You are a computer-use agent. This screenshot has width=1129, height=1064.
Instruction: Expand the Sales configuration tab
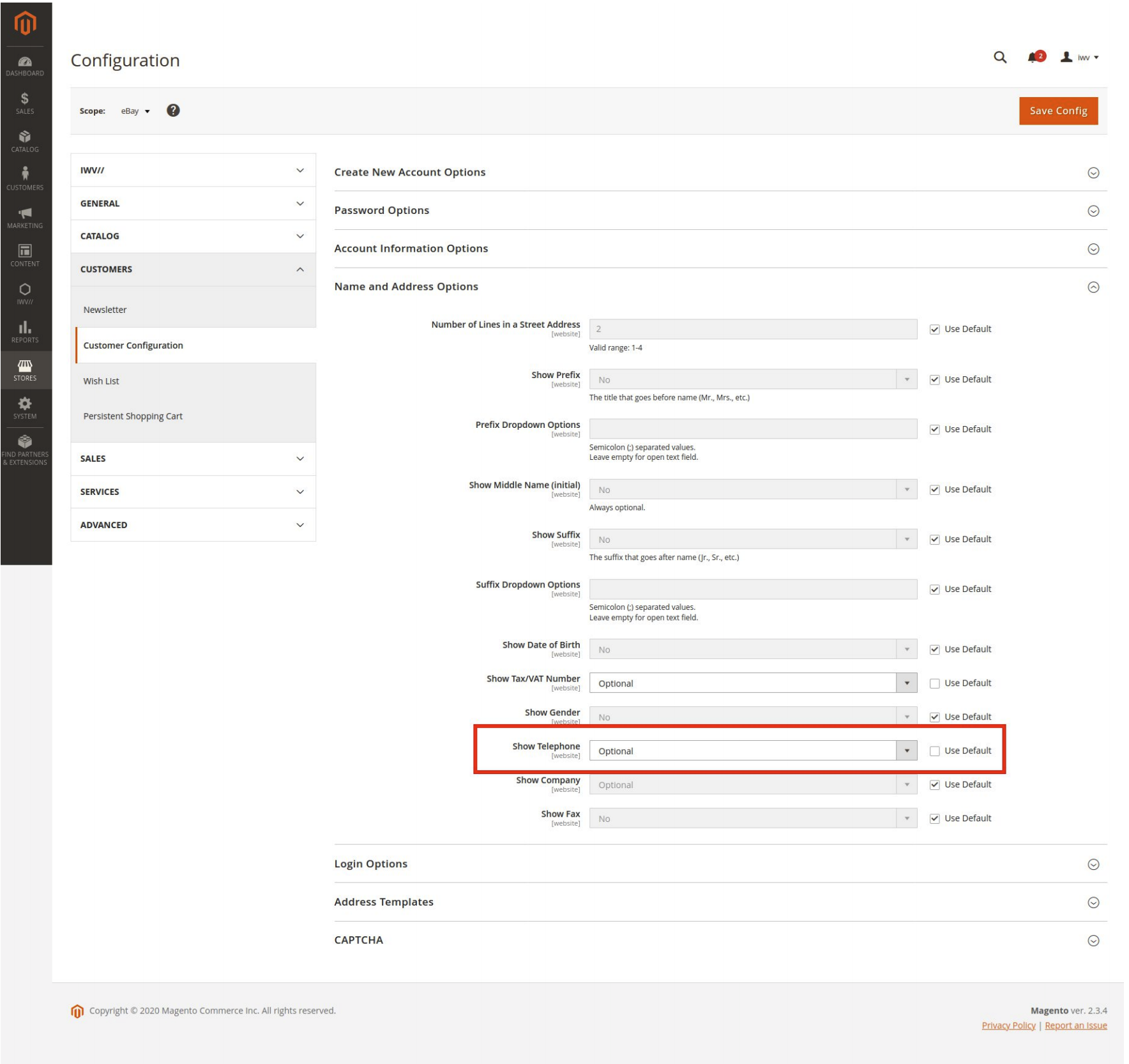tap(193, 459)
